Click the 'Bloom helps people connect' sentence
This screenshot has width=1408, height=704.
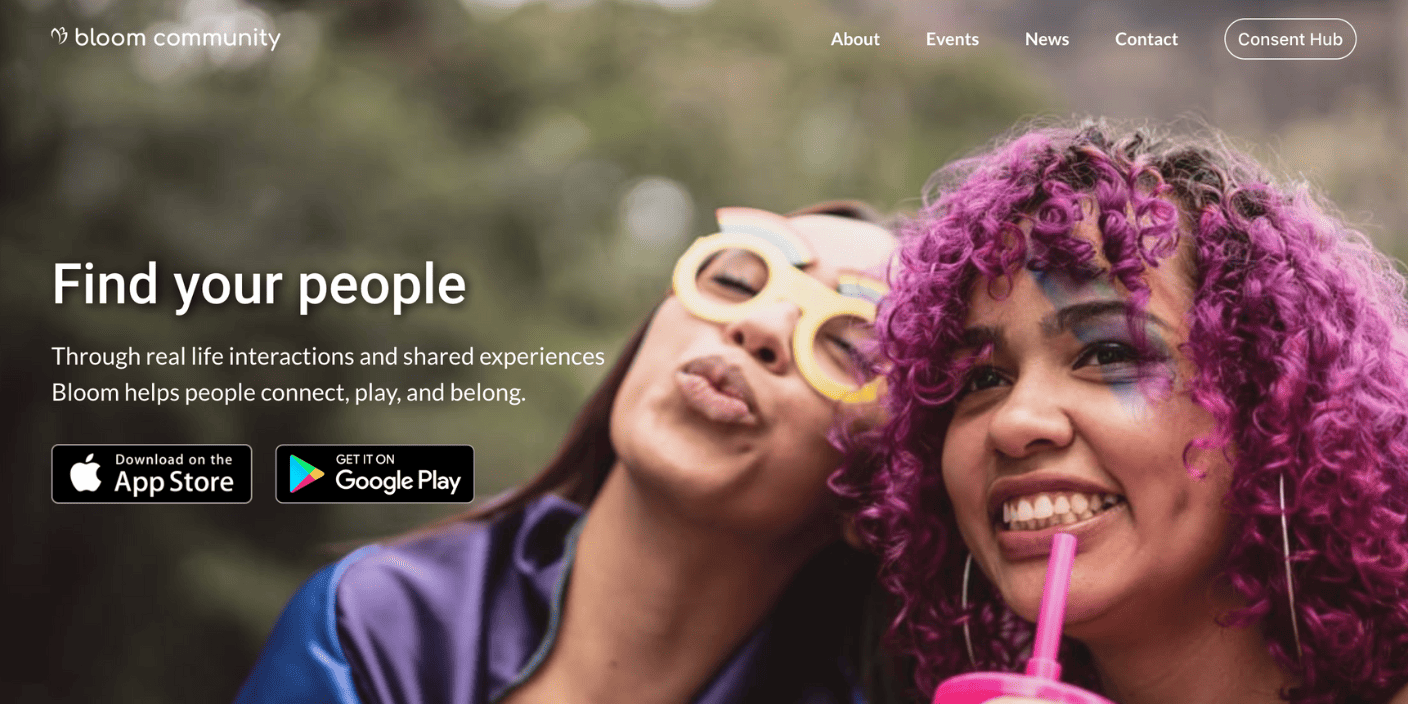coord(288,392)
